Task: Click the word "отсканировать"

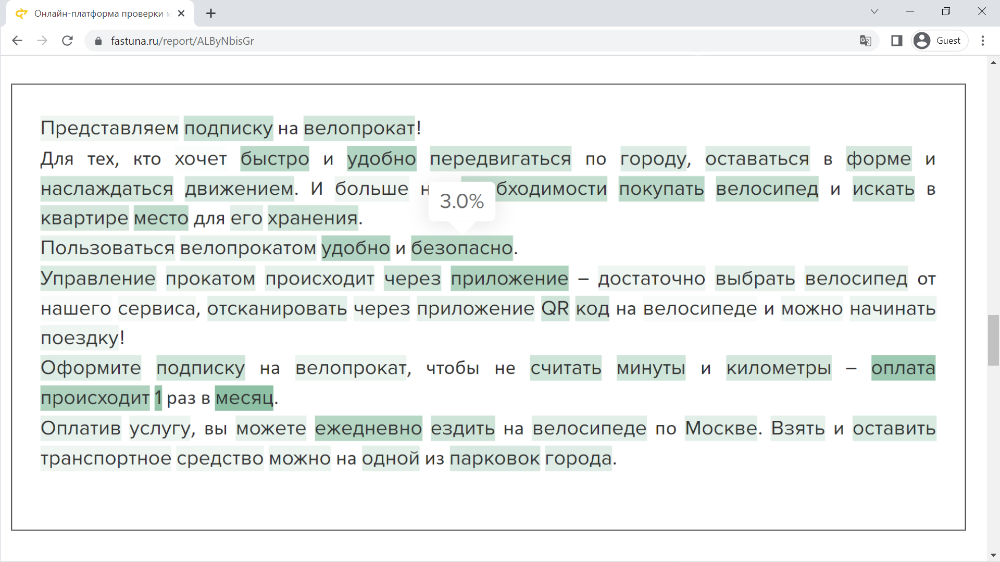Action: point(277,309)
